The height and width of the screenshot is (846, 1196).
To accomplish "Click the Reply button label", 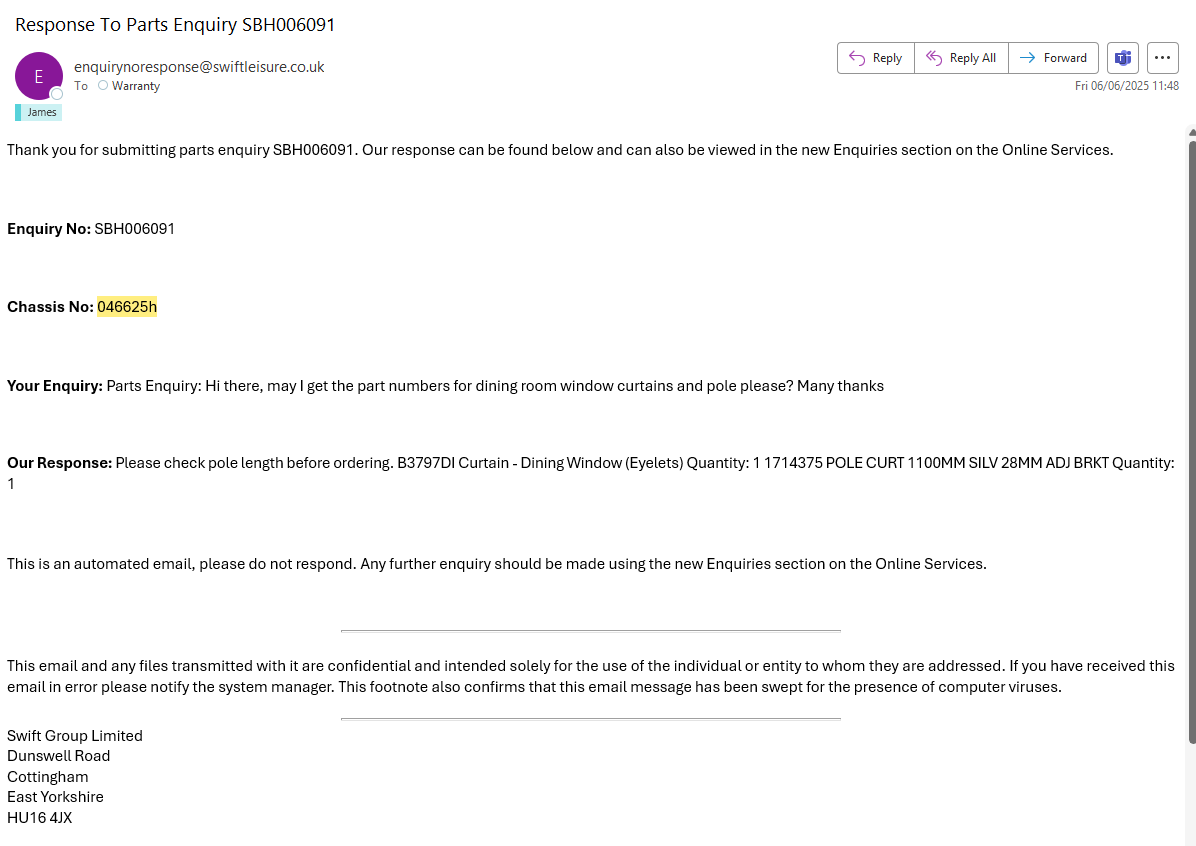I will 887,58.
